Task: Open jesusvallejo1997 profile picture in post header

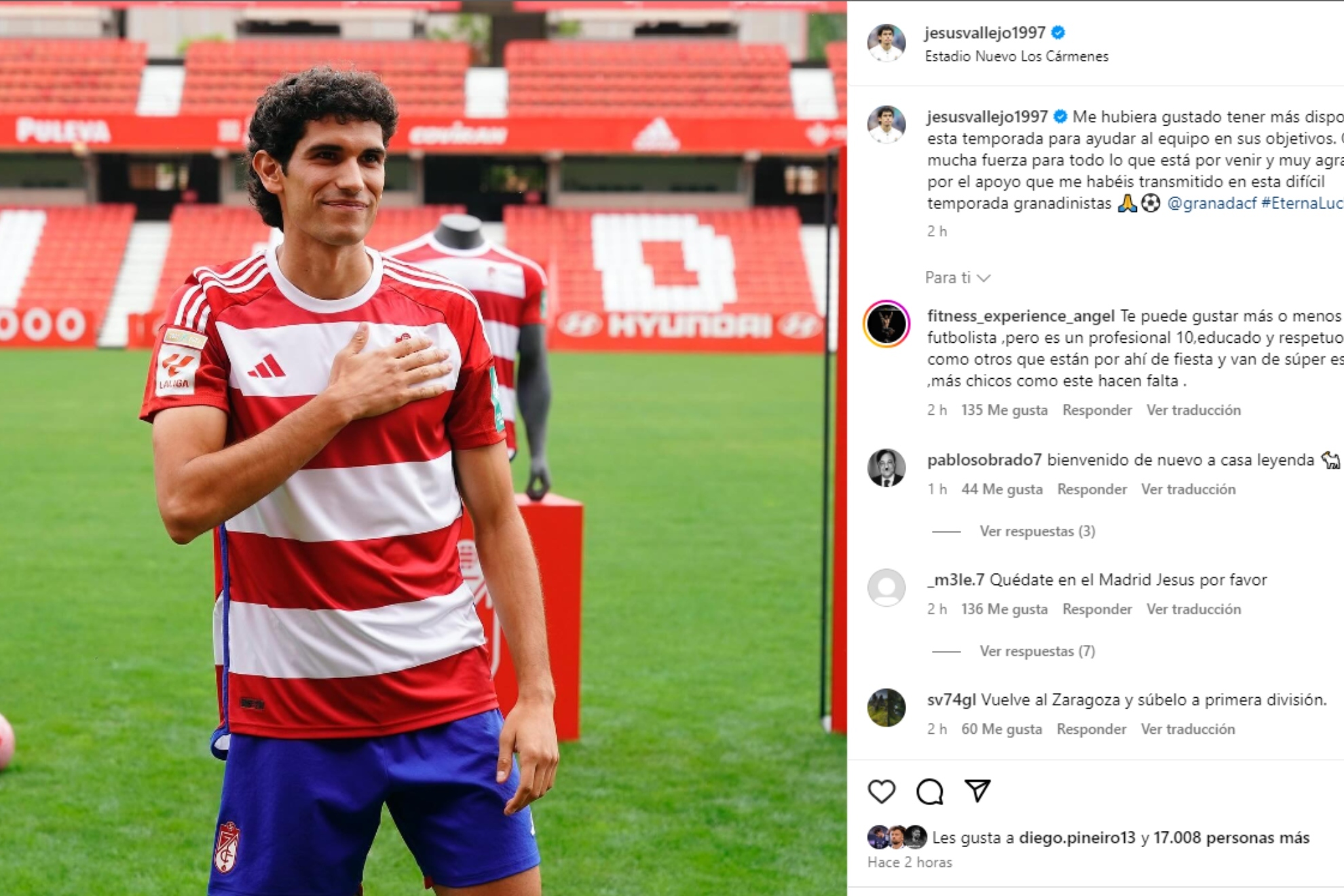Action: (x=886, y=43)
